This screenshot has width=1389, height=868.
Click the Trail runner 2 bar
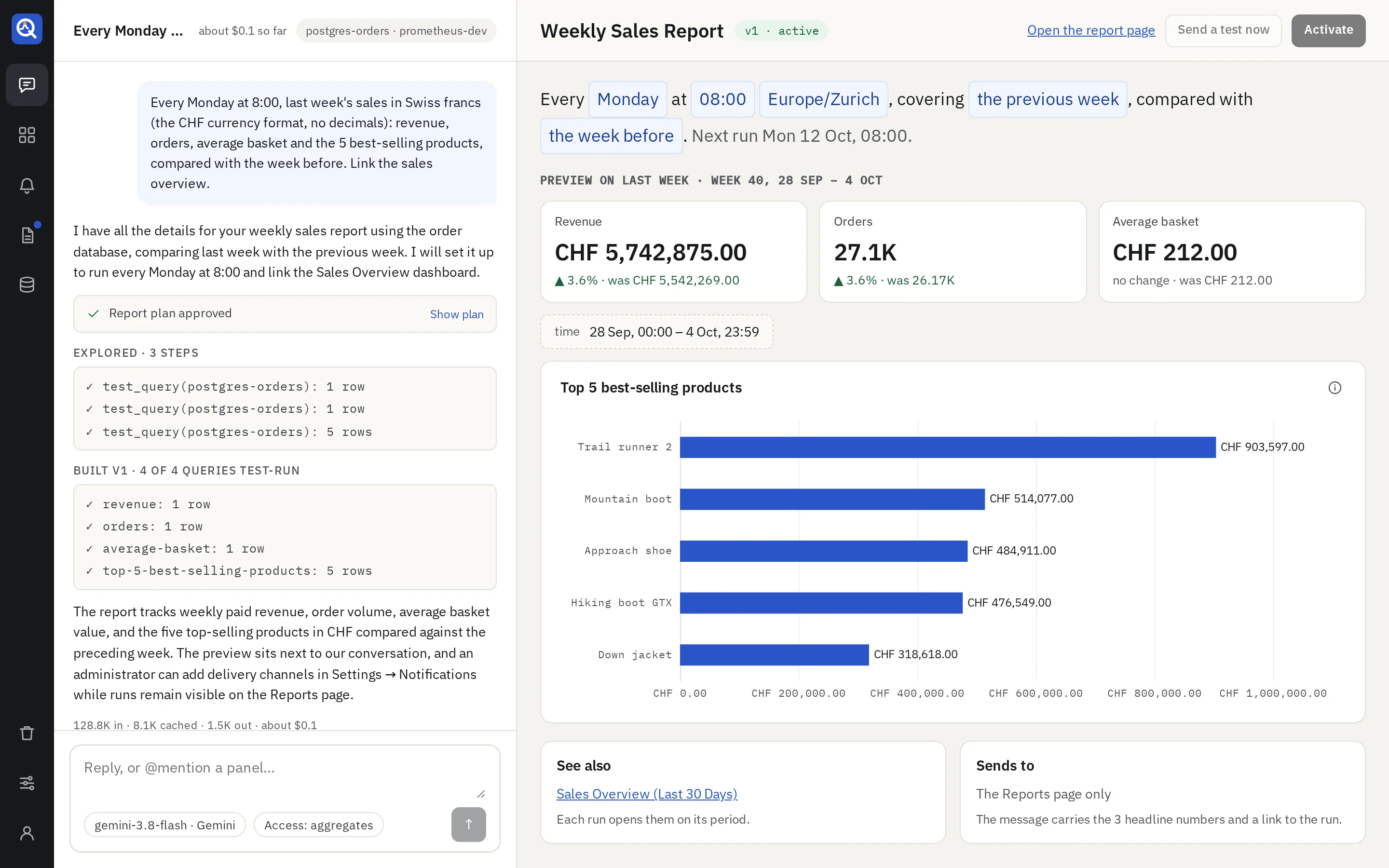click(x=948, y=447)
